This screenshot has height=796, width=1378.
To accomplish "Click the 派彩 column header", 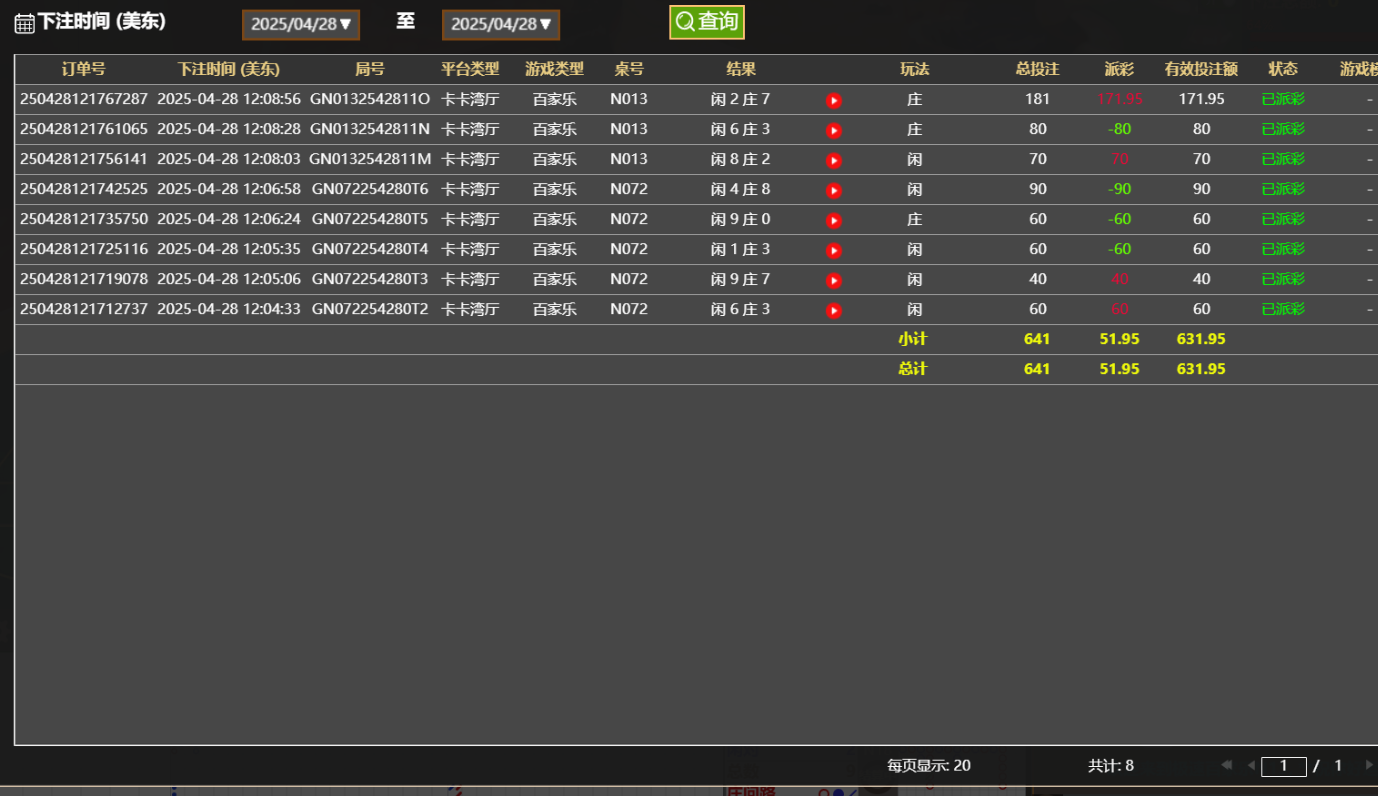I will click(1119, 69).
